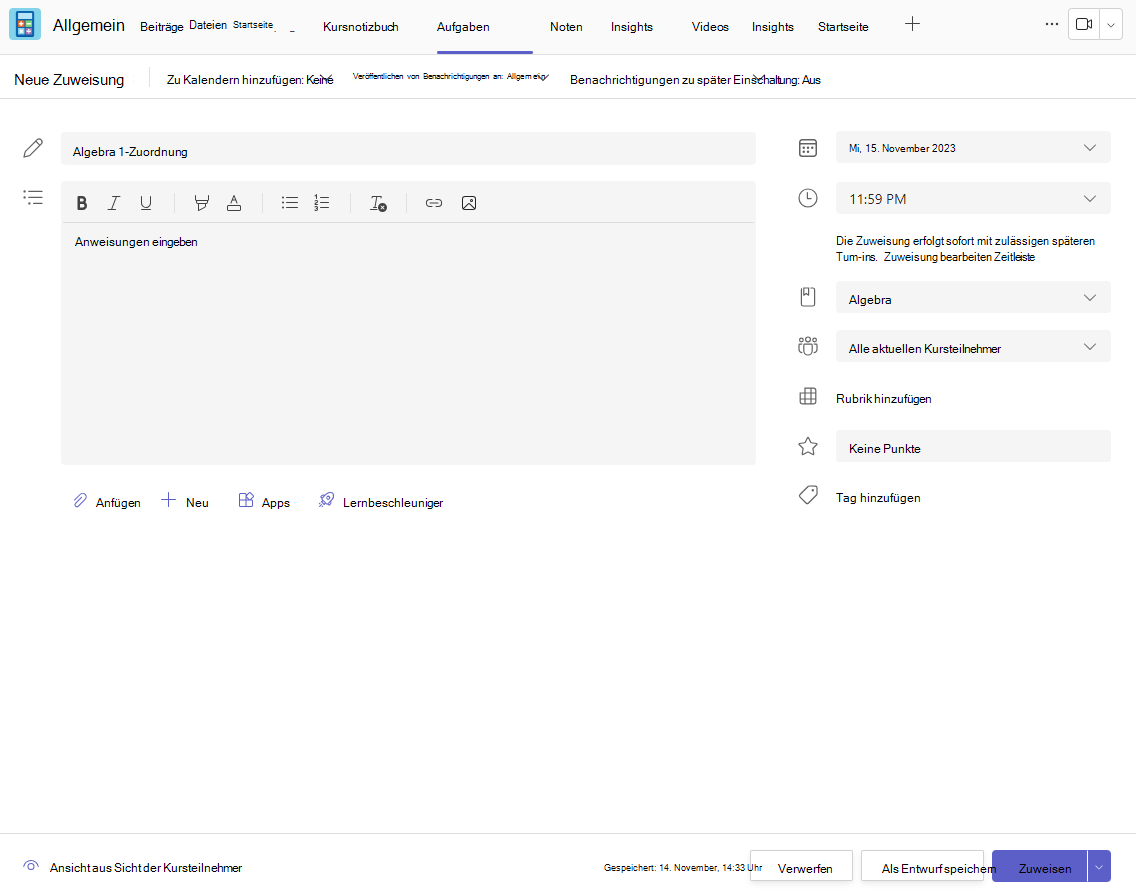Expand the meeting options chevron
Viewport: 1136px width, 892px height.
1111,24
